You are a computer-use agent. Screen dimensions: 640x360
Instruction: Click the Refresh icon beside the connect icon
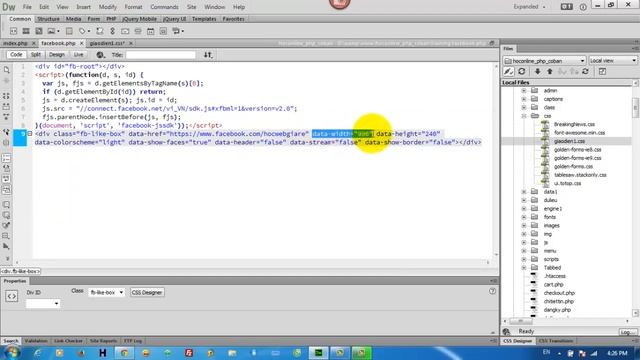tap(522, 71)
